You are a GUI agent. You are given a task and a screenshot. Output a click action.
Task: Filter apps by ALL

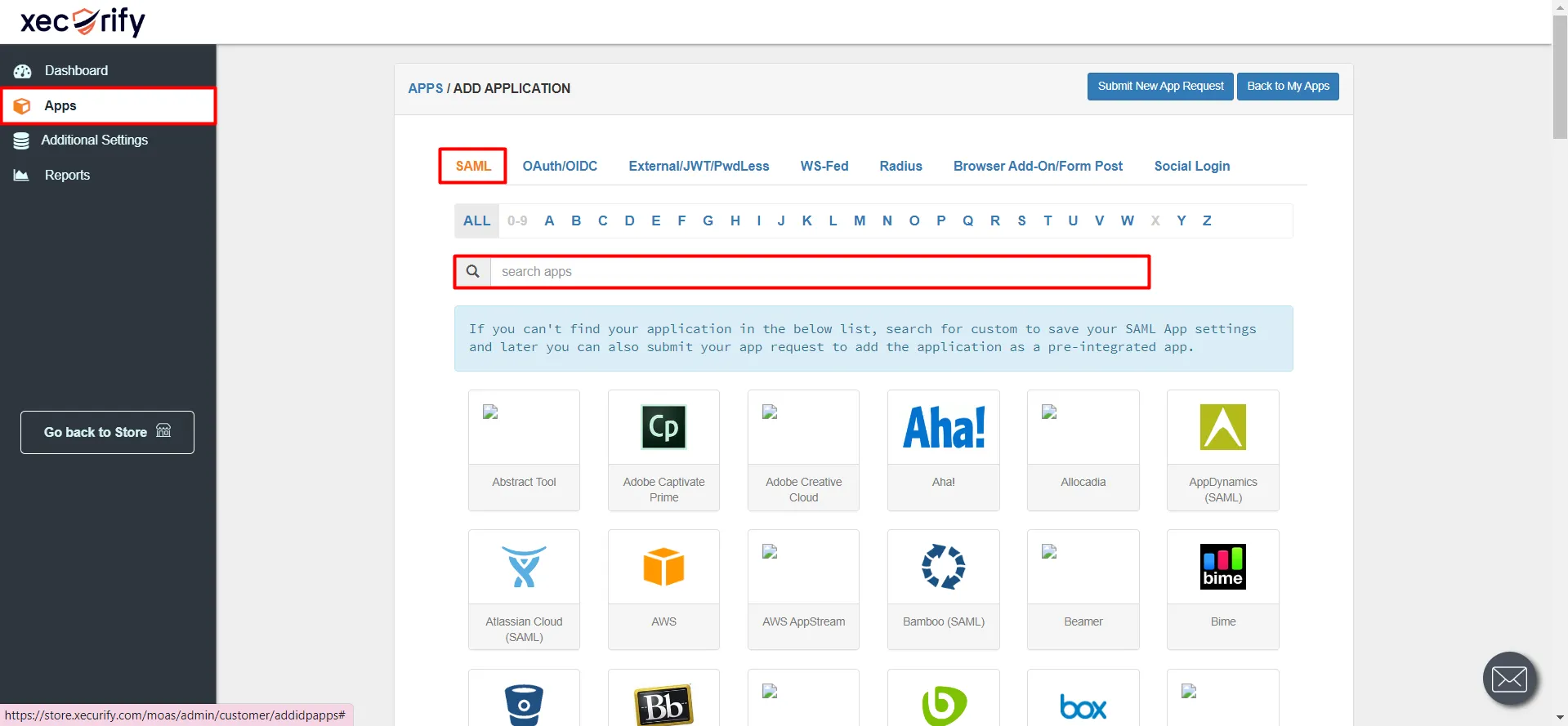[476, 220]
